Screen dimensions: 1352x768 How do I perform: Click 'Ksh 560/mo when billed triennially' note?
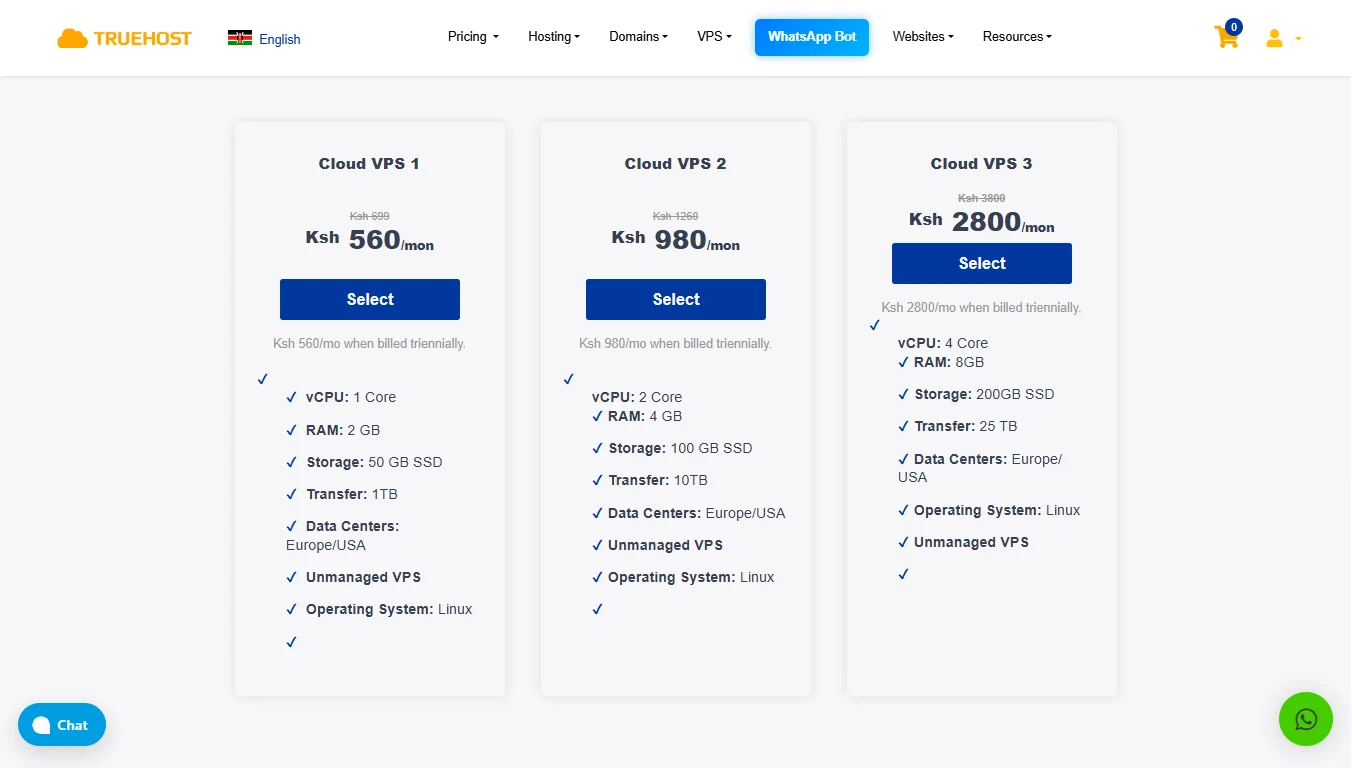pos(369,343)
